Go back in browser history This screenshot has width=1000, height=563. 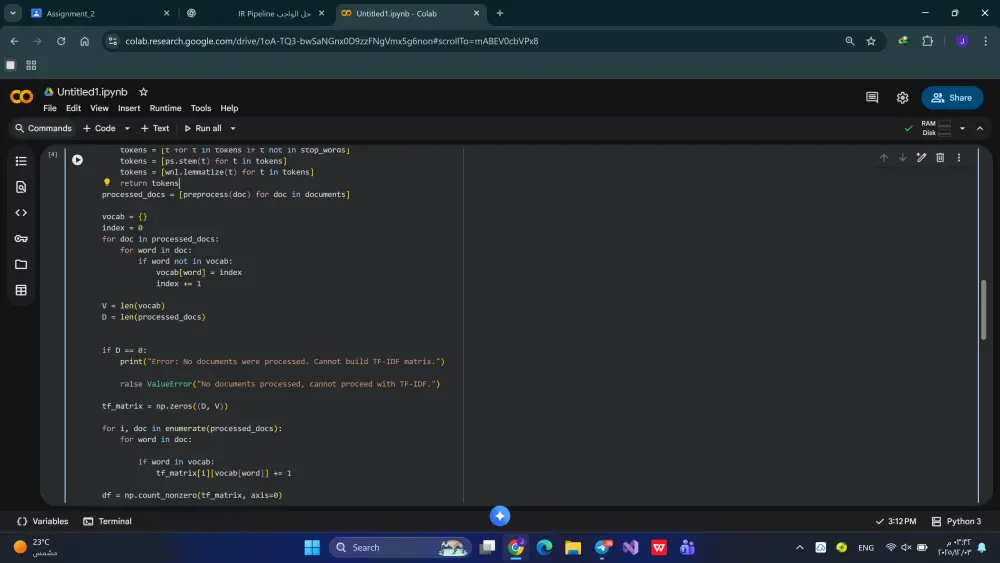point(14,41)
